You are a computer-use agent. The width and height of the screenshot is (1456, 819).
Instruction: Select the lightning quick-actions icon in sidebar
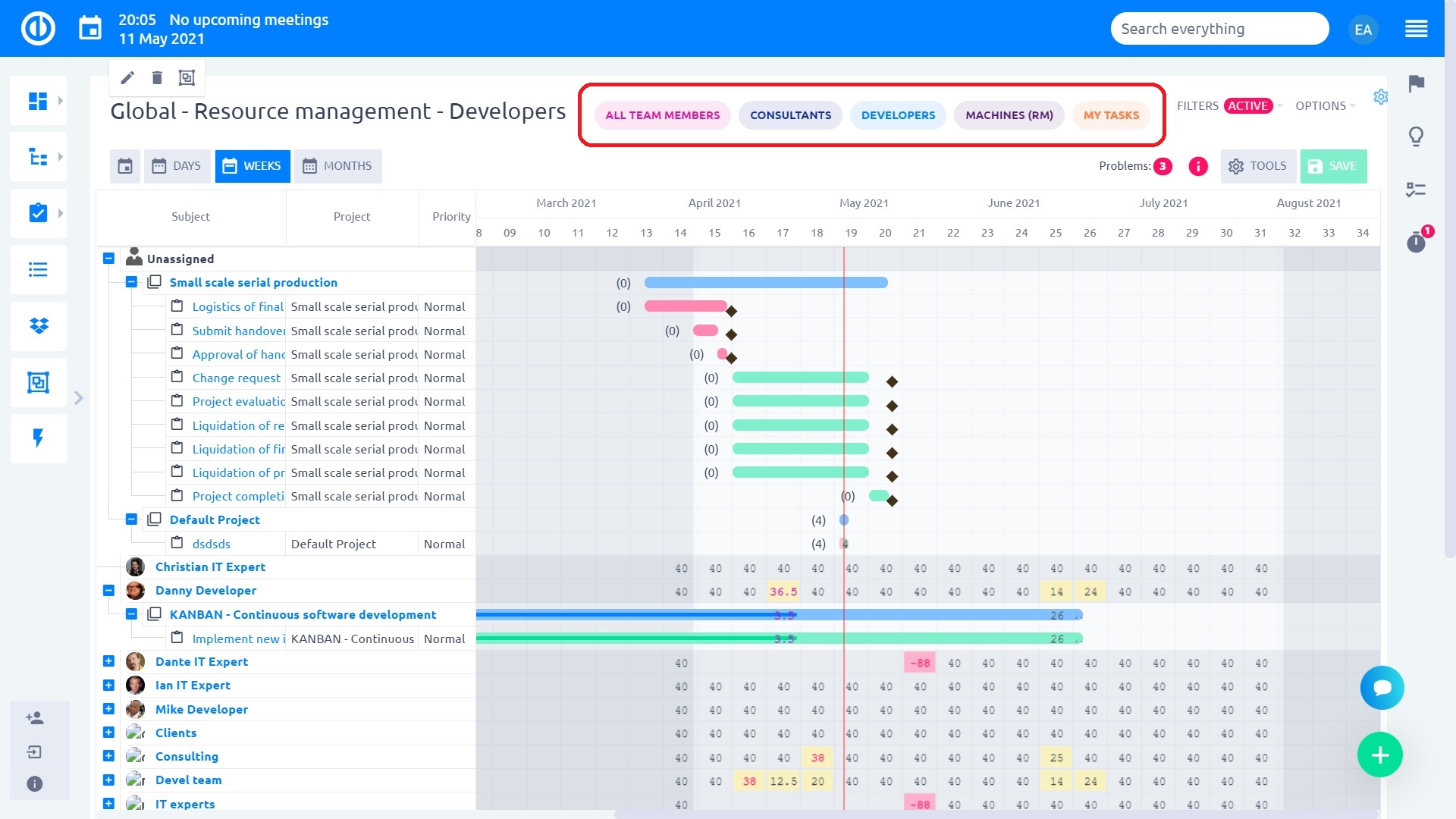(x=38, y=438)
